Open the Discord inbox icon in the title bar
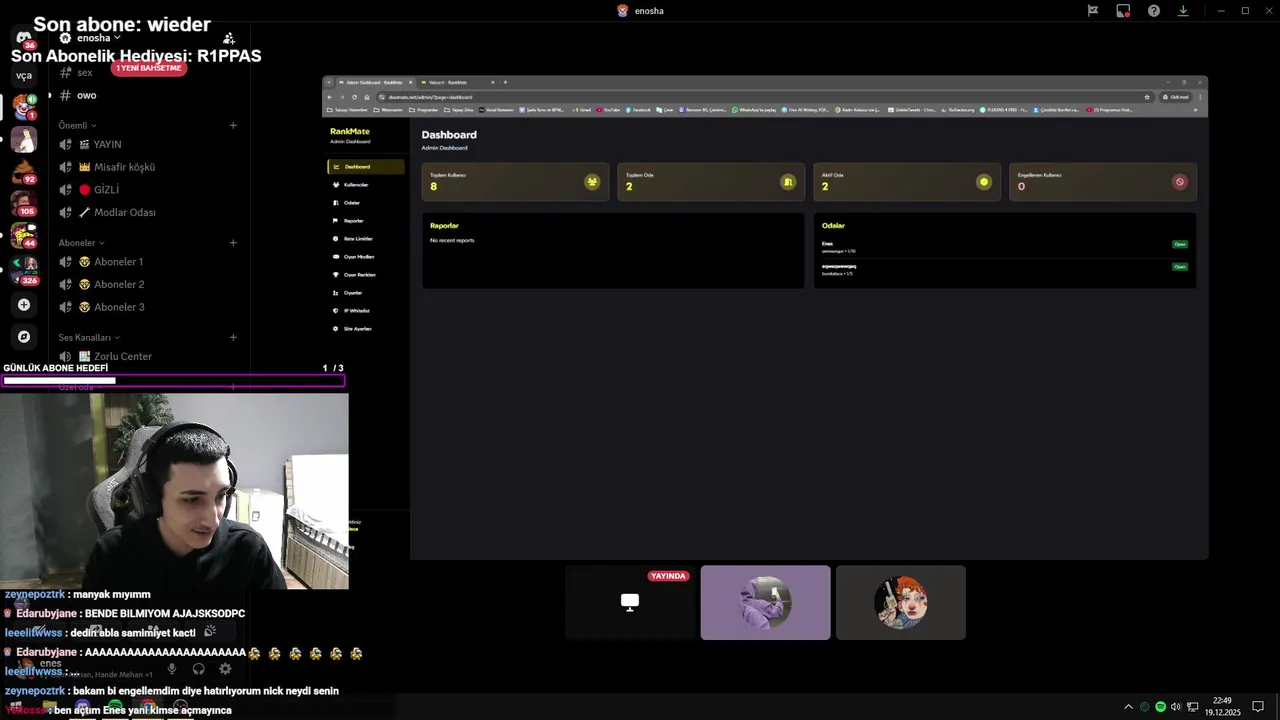 coord(1093,11)
